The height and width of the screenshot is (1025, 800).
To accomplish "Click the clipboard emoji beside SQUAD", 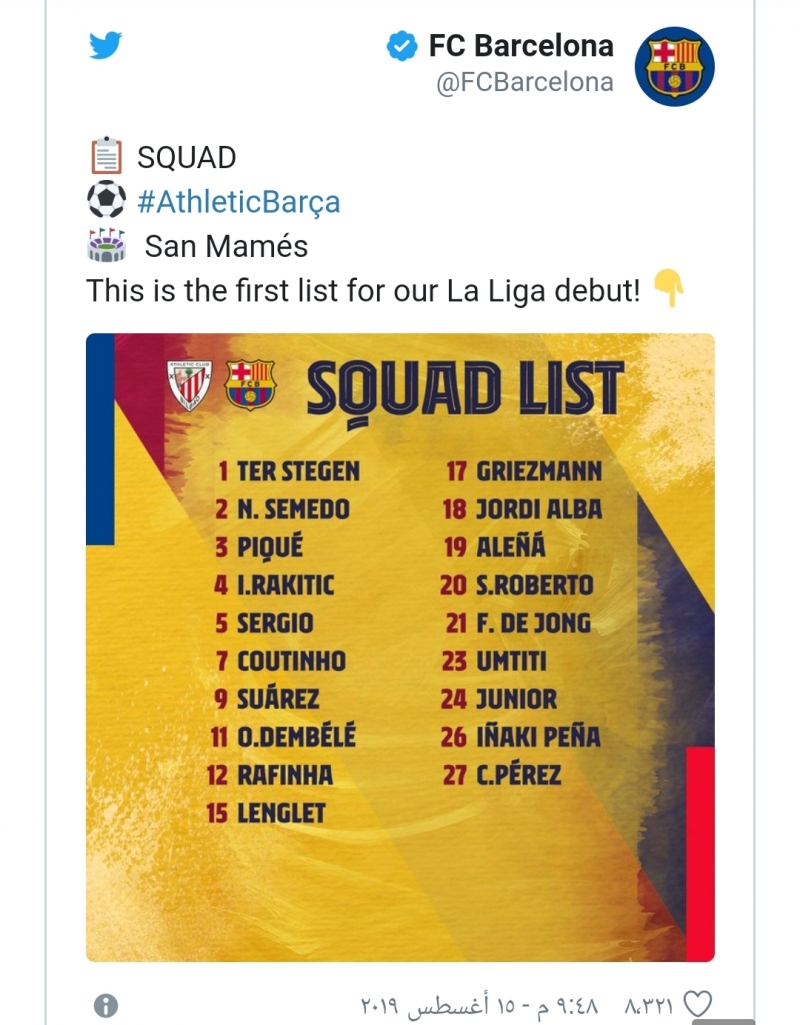I will [106, 157].
